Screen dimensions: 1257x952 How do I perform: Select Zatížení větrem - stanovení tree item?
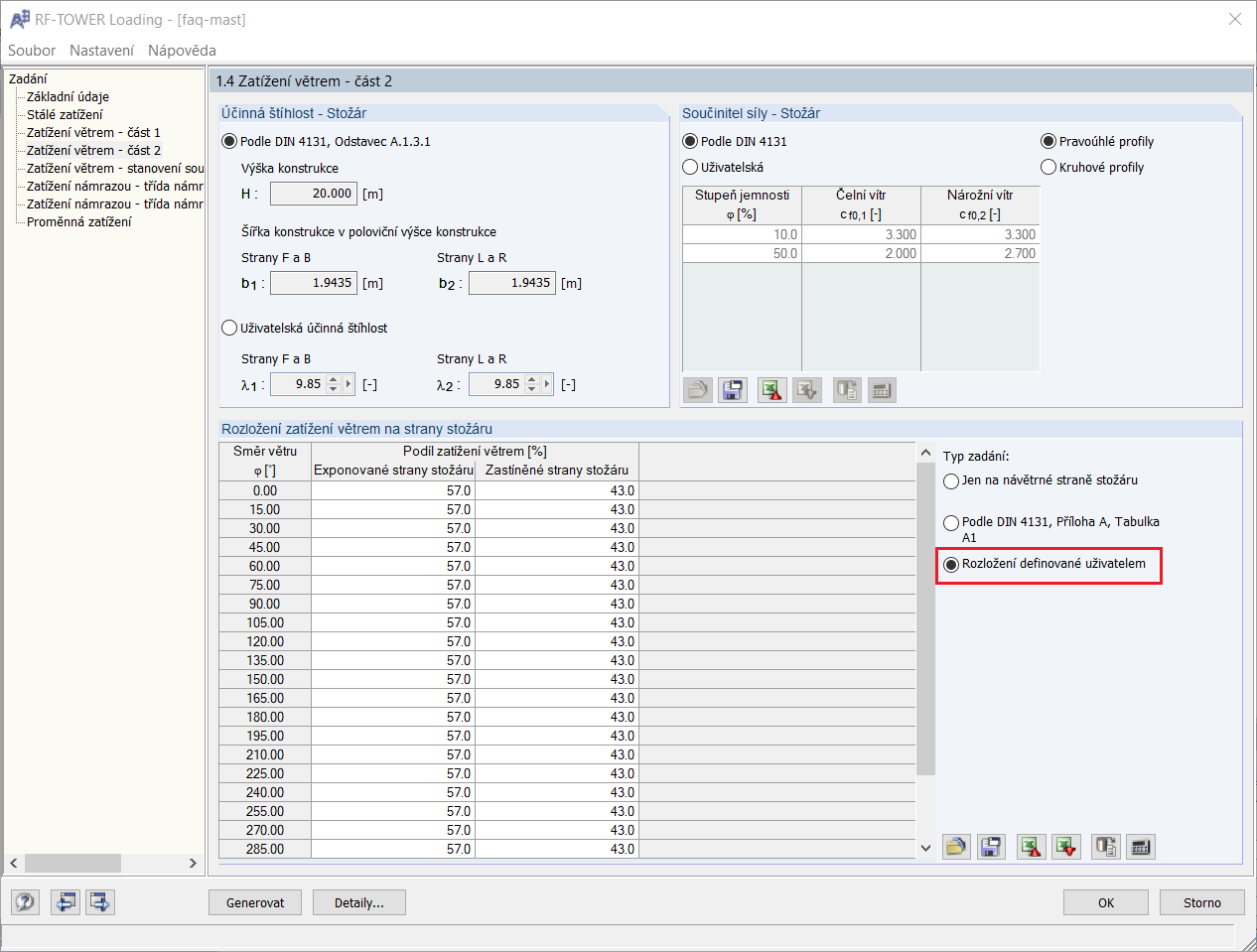point(115,168)
